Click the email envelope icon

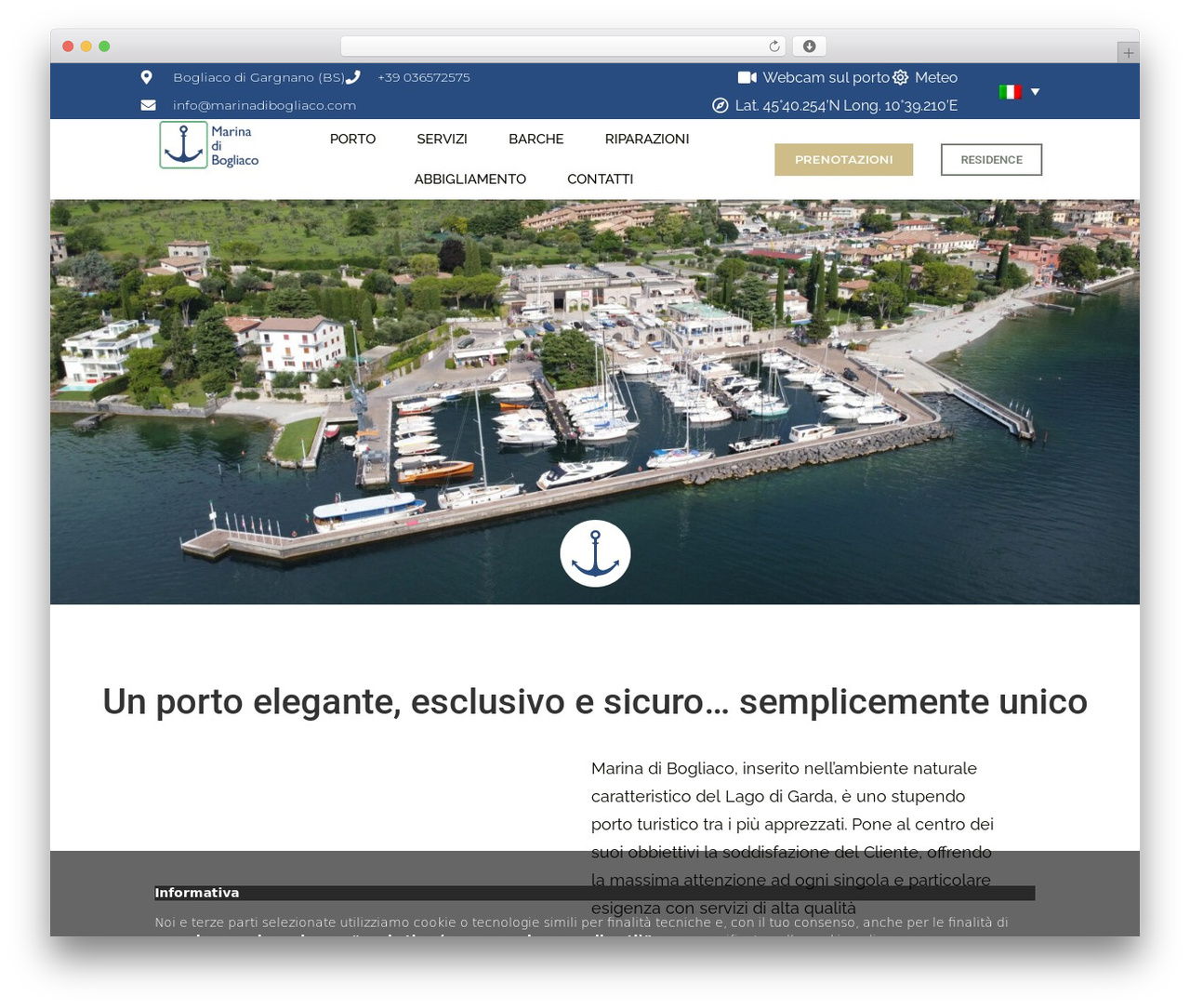[148, 105]
